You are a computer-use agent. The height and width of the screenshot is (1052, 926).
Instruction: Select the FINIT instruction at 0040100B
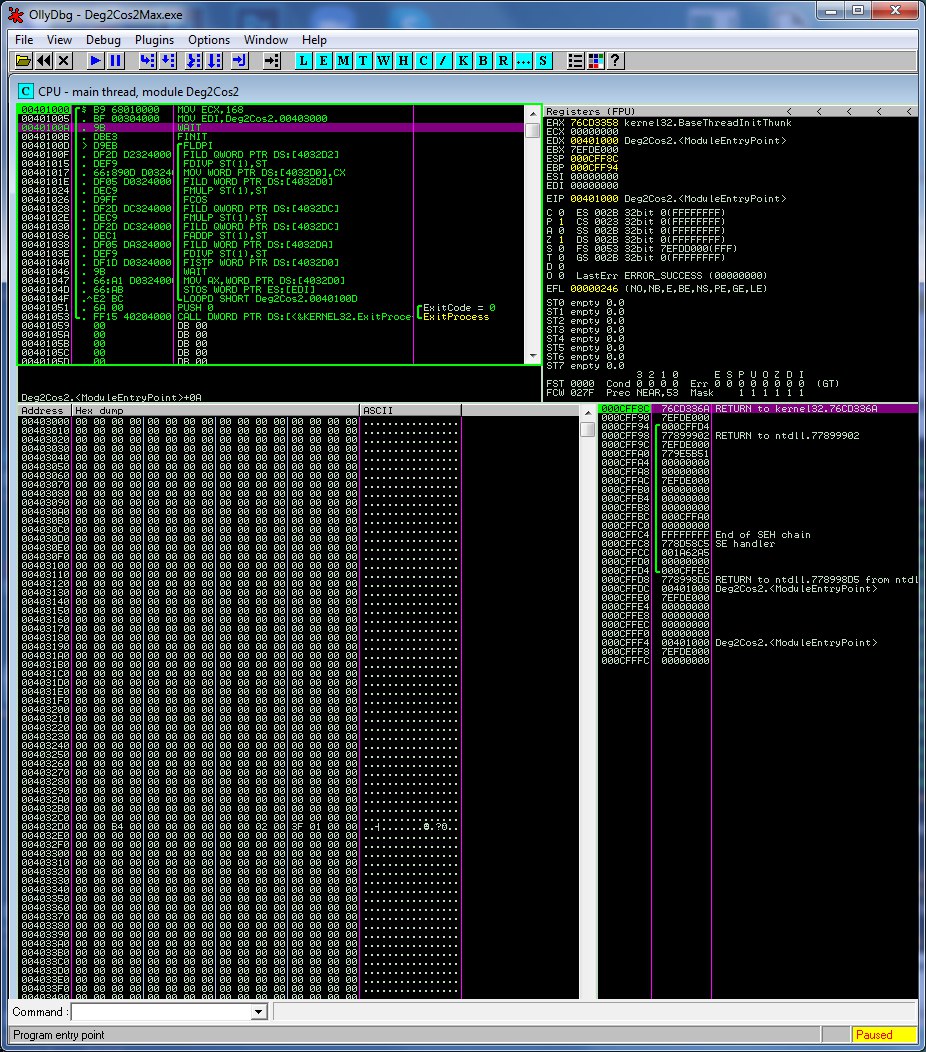point(271,137)
